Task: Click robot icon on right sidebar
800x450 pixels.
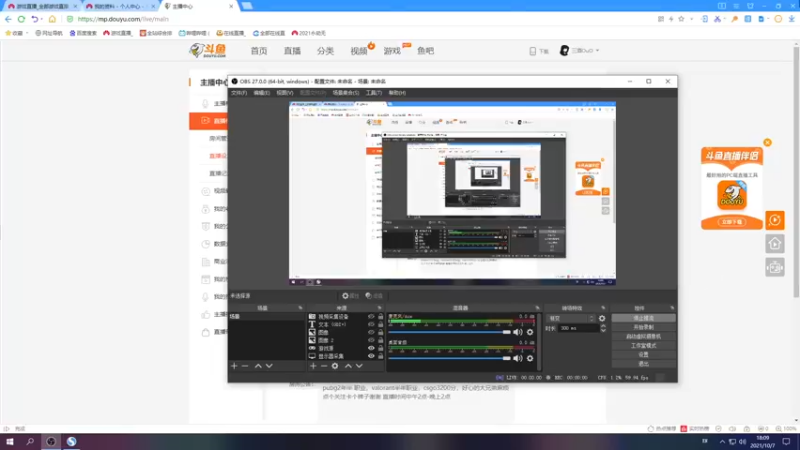Action: (774, 267)
